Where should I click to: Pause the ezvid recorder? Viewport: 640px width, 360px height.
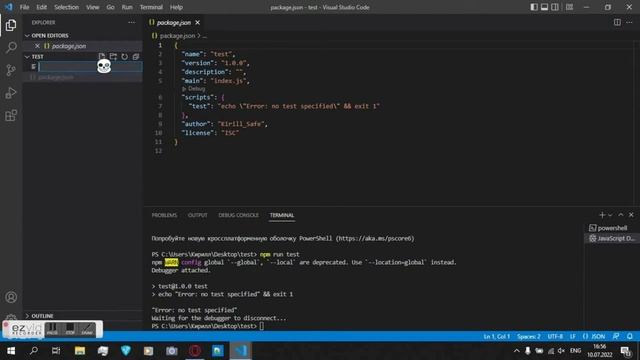(x=52, y=329)
